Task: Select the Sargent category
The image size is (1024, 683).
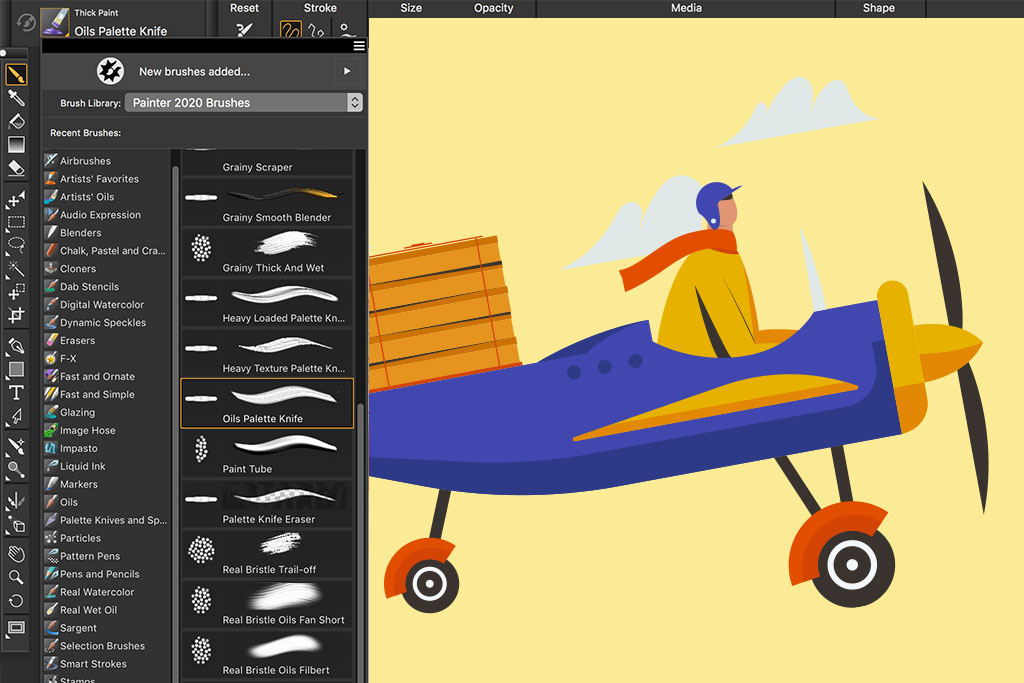Action: tap(106, 627)
